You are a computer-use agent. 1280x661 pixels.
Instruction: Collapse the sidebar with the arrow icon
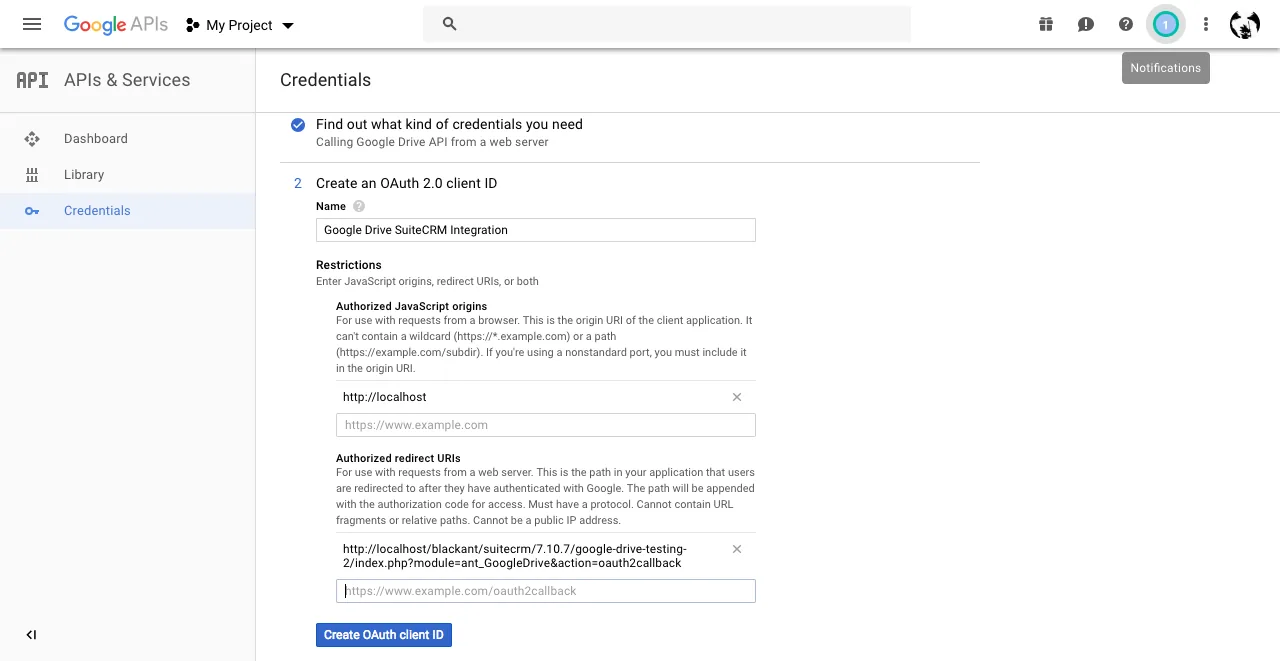[x=31, y=635]
